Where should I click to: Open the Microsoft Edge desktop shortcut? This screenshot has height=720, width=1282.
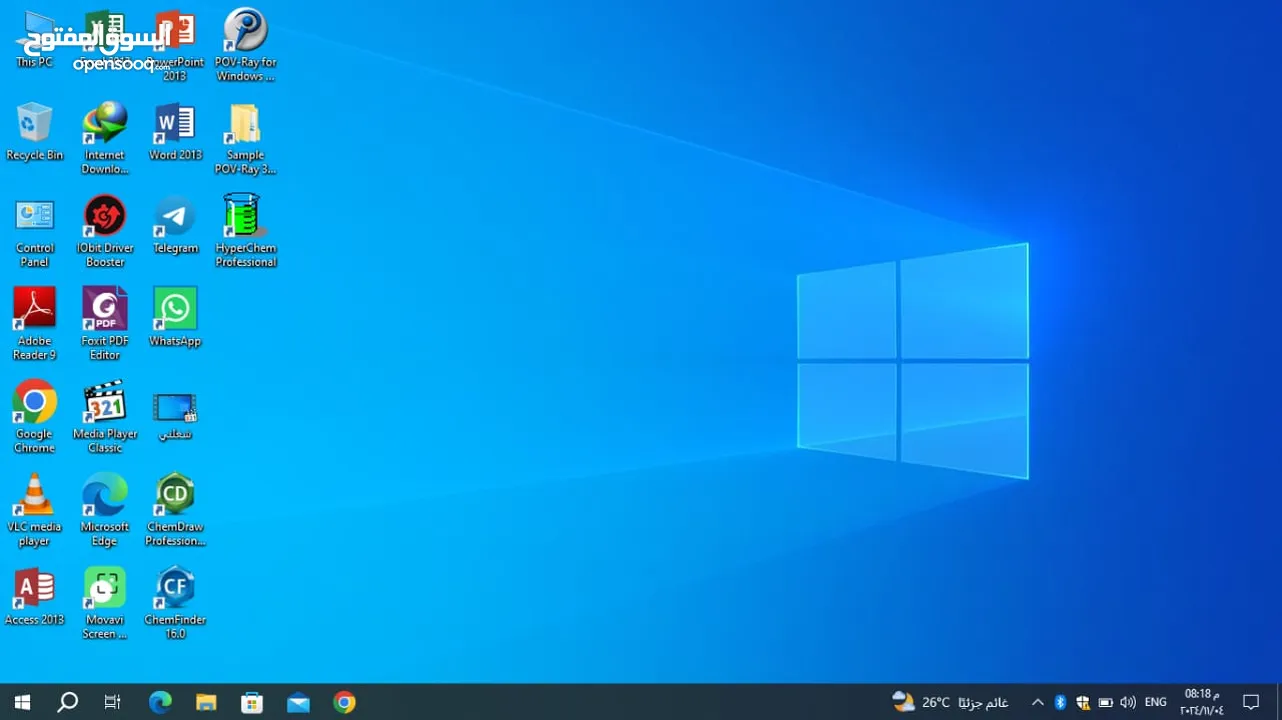click(105, 510)
